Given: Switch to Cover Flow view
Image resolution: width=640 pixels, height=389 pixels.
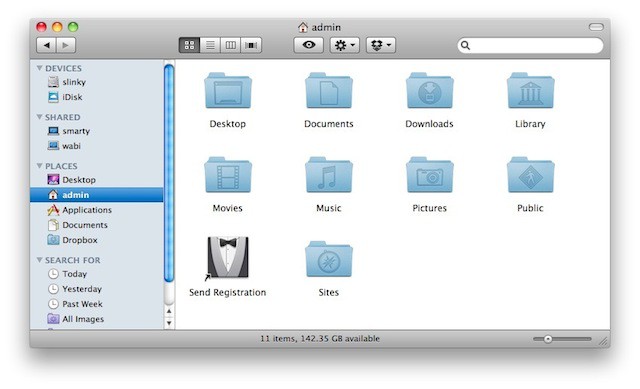Looking at the screenshot, I should pyautogui.click(x=251, y=45).
